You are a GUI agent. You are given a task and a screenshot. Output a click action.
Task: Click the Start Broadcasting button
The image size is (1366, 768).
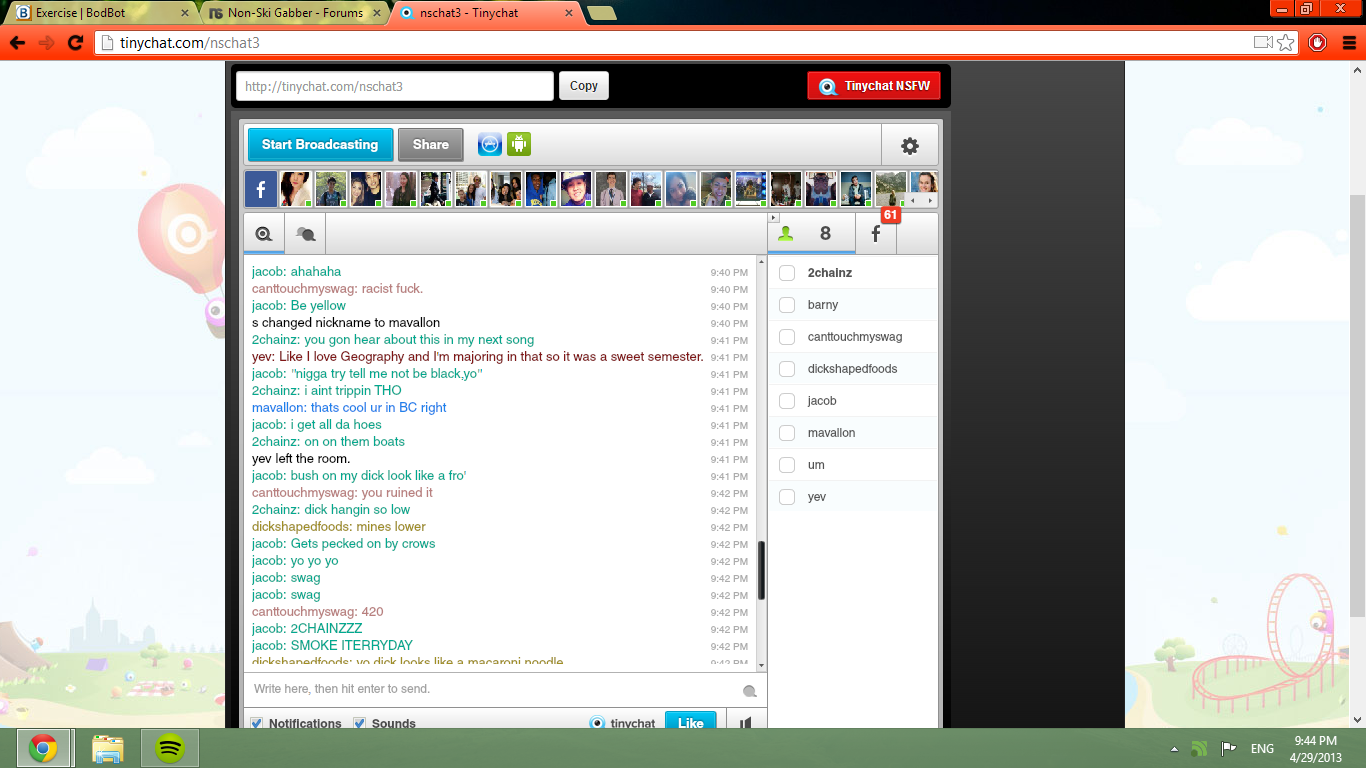click(319, 144)
